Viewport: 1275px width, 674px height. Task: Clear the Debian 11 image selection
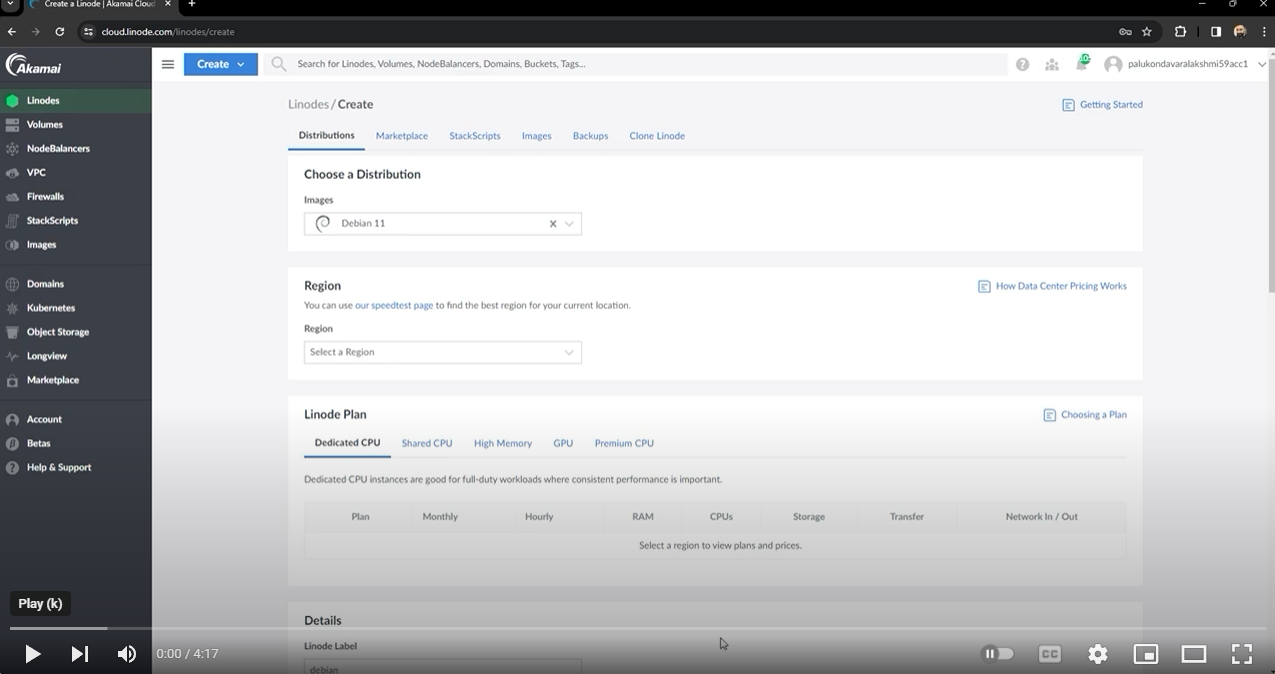click(553, 224)
